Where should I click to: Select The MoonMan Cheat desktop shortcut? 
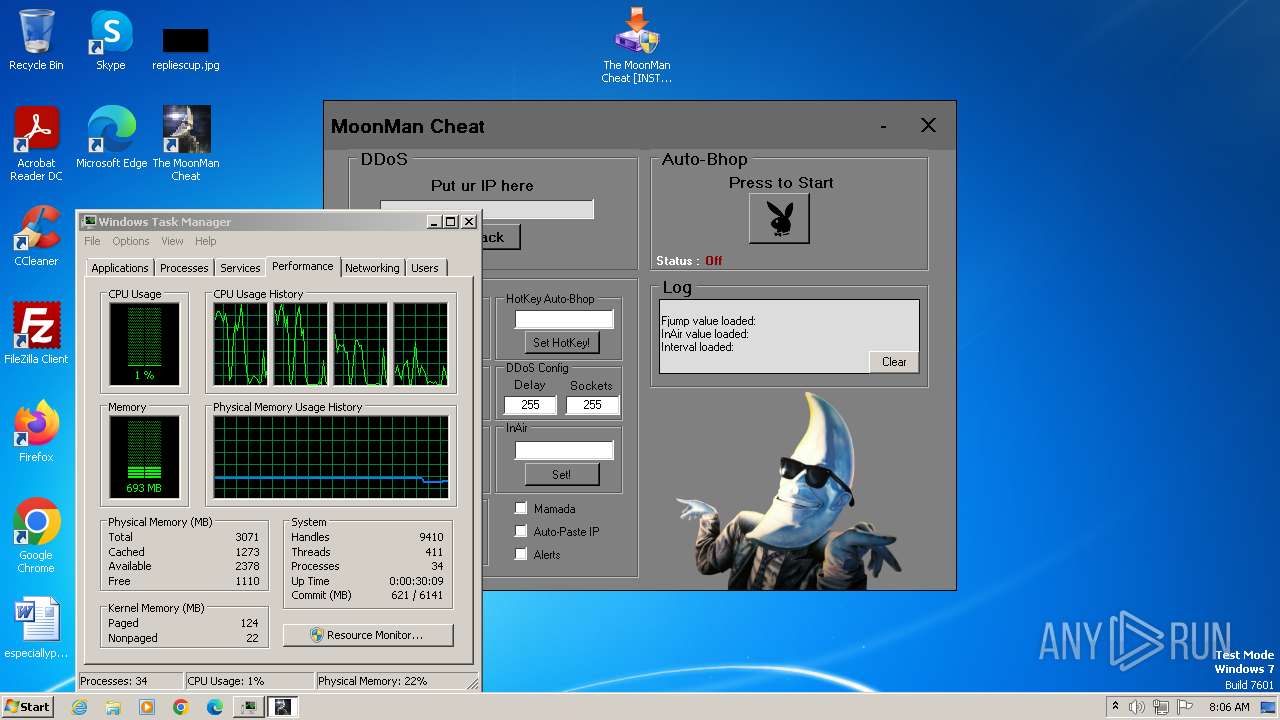click(186, 144)
